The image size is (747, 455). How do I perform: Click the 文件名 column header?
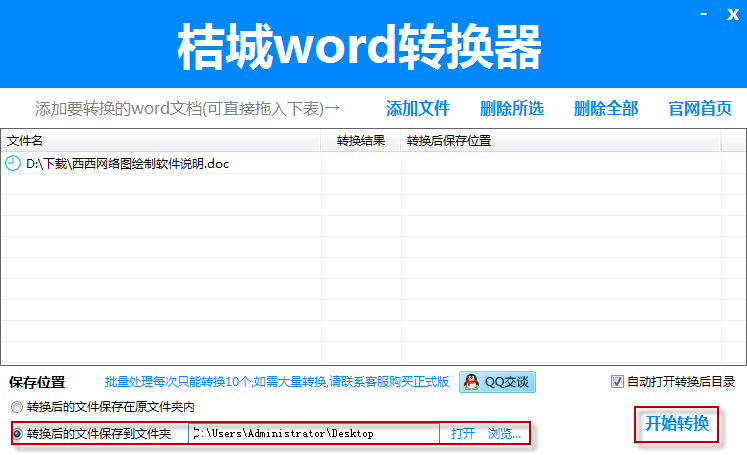(x=160, y=141)
